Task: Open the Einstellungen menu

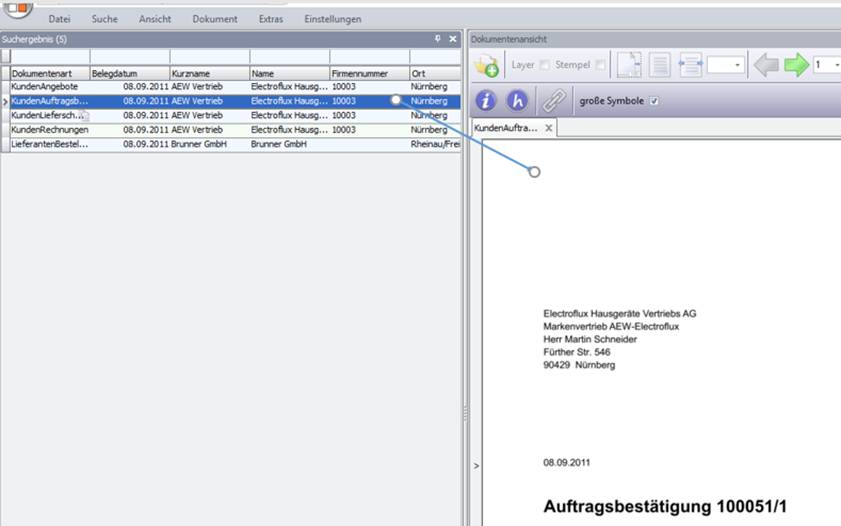Action: [333, 19]
